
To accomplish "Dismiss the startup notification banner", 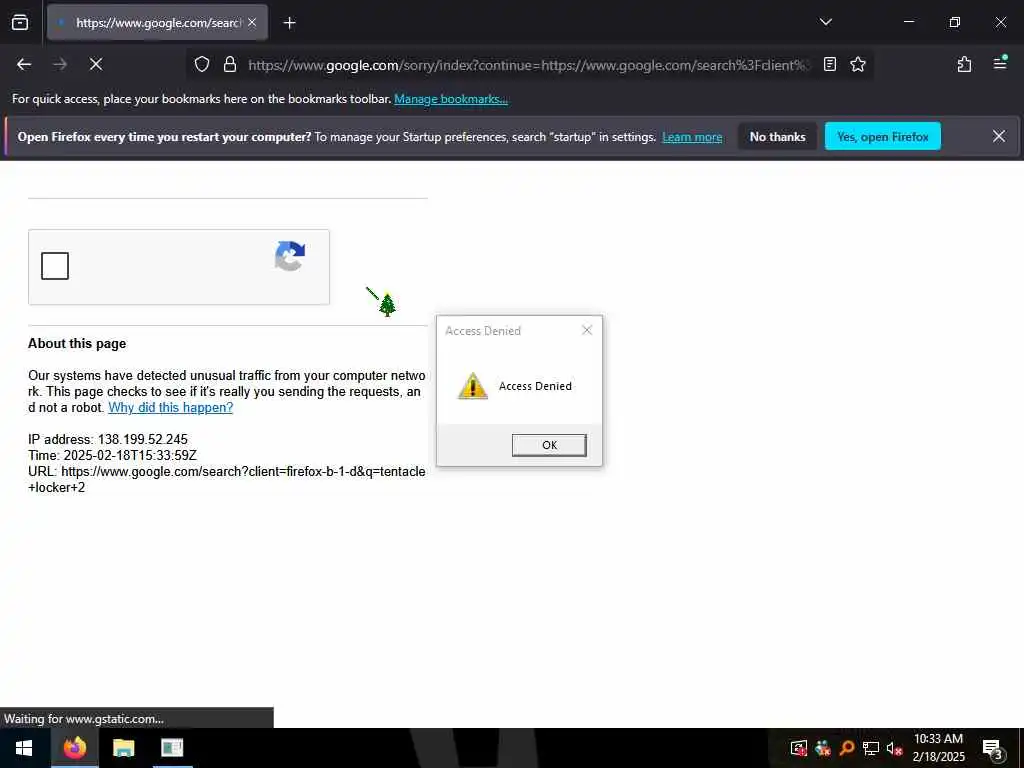I will [x=999, y=136].
